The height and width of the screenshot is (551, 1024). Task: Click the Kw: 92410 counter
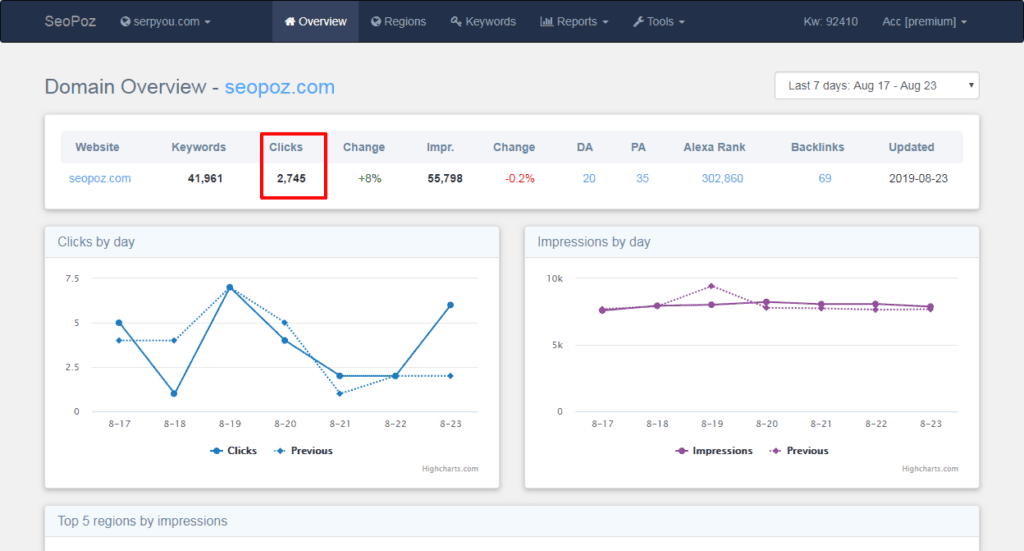tap(831, 22)
